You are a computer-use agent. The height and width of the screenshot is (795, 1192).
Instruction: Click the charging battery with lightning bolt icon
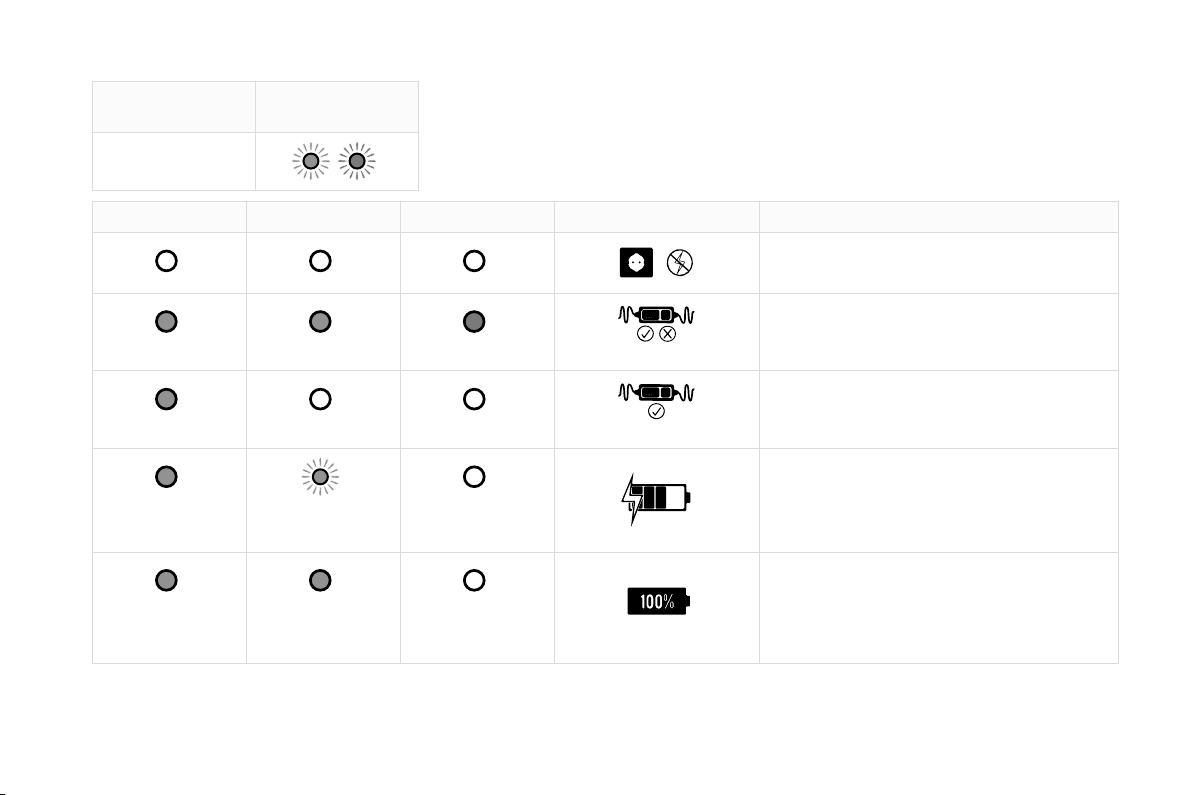[x=655, y=499]
